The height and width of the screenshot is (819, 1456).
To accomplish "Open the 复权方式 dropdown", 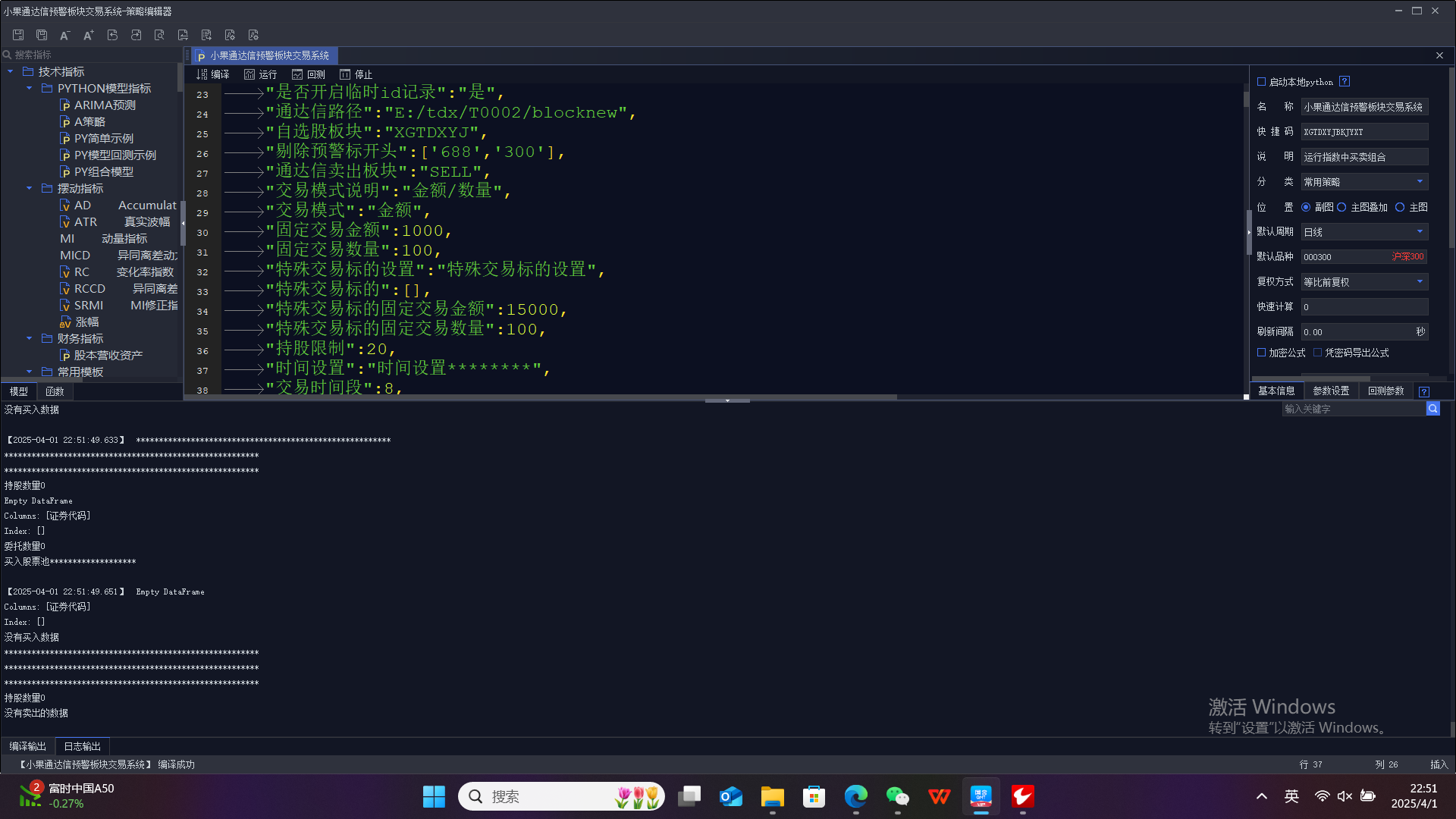I will 1420,282.
